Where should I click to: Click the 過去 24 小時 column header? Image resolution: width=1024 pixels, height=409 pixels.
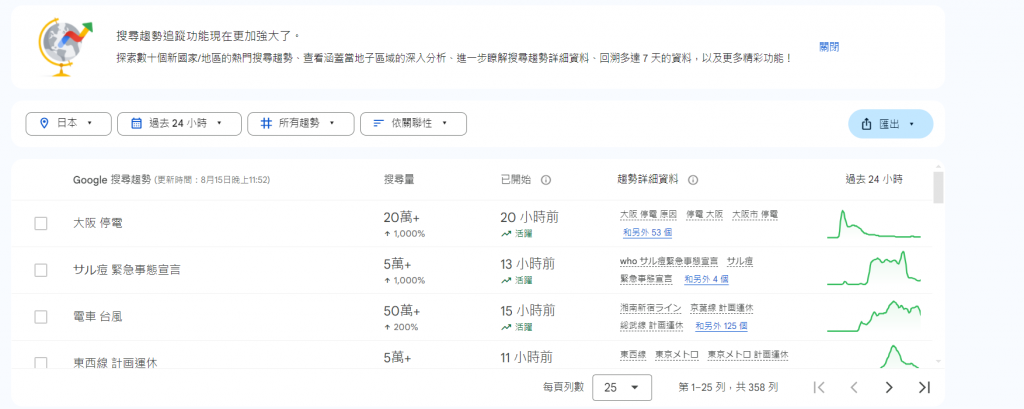click(x=874, y=180)
